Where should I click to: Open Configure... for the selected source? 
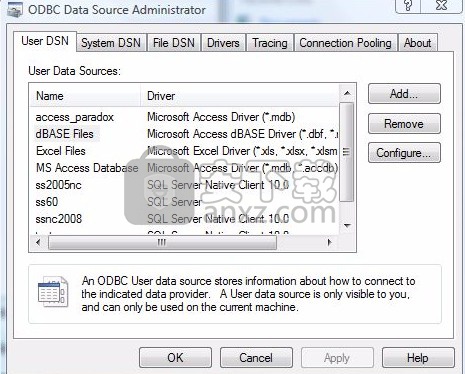(404, 153)
